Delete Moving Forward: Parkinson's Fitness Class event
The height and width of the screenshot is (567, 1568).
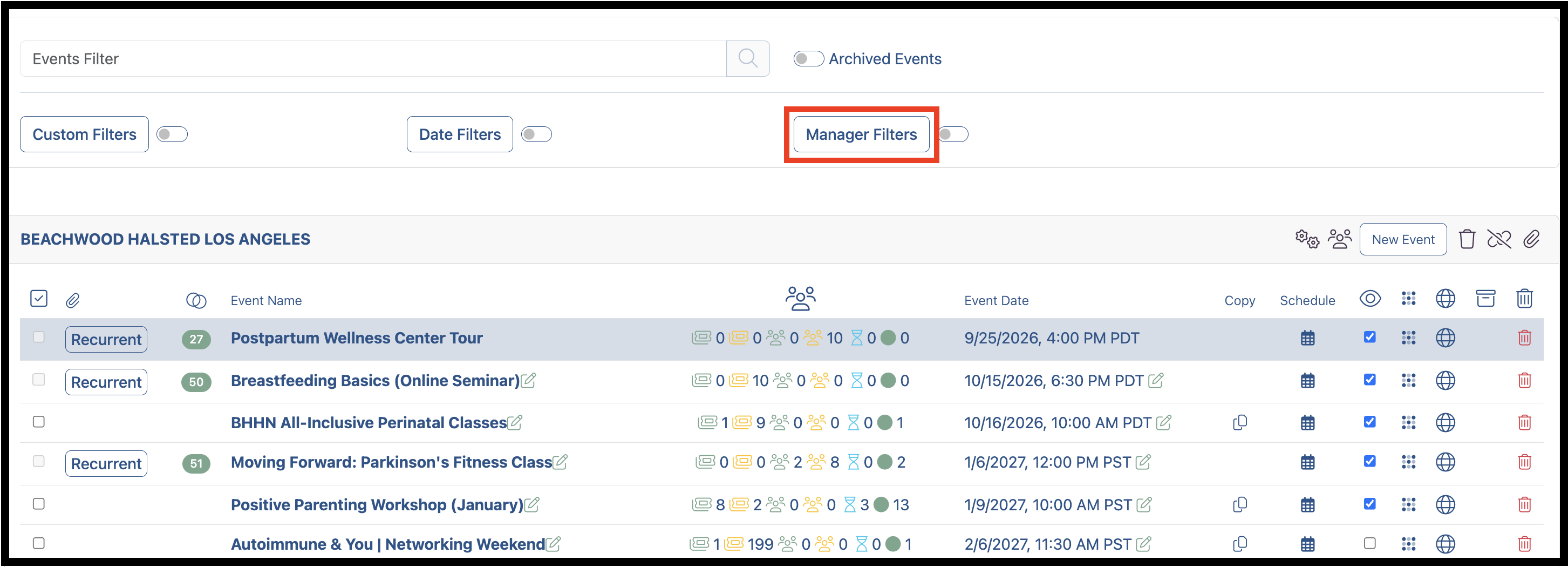tap(1524, 462)
